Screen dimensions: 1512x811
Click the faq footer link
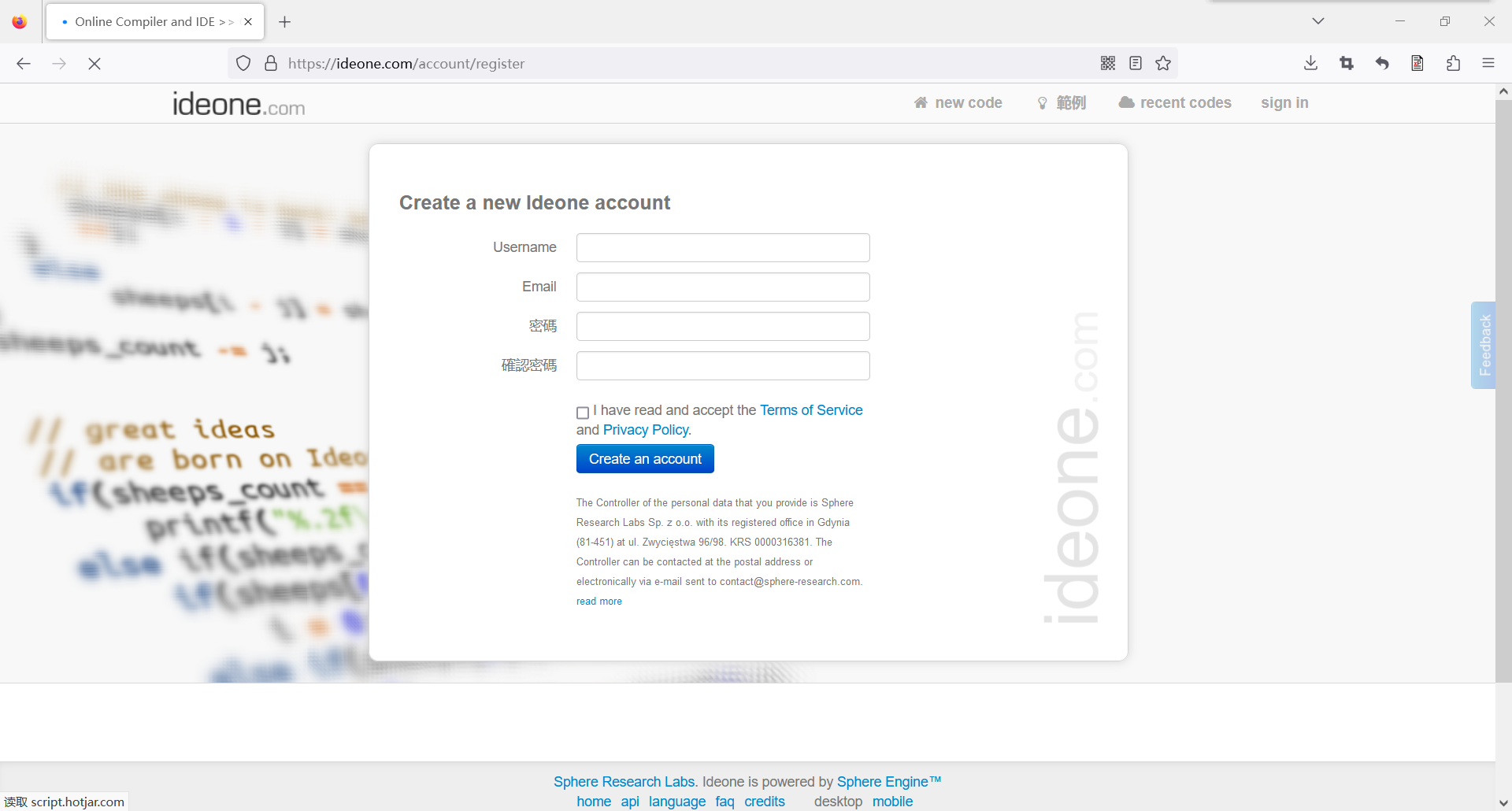pyautogui.click(x=724, y=802)
